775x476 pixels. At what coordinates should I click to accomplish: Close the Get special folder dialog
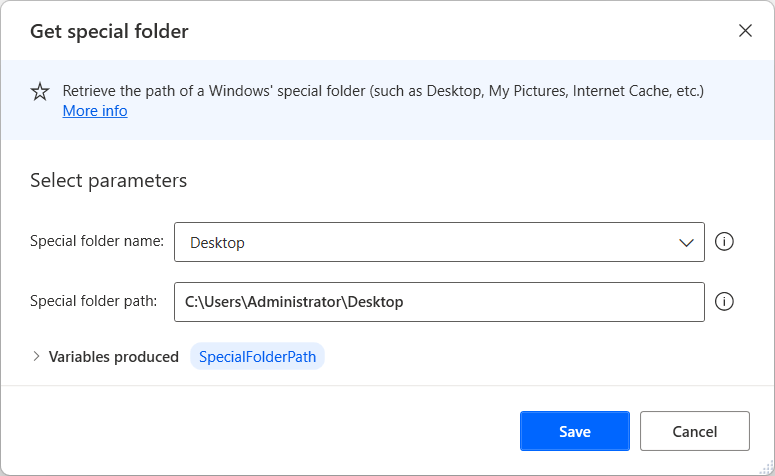click(x=745, y=31)
